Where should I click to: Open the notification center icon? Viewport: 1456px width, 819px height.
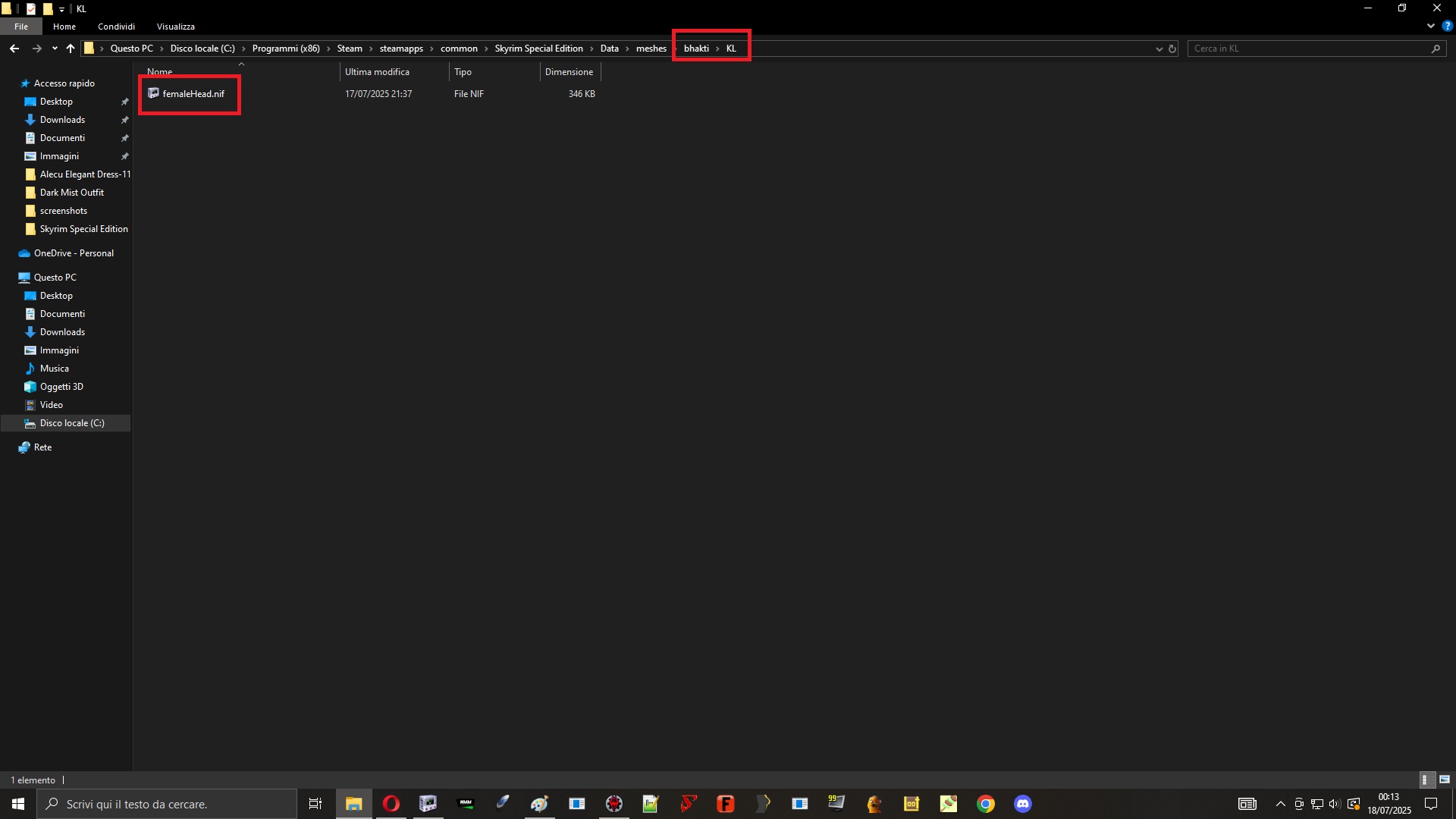1431,804
